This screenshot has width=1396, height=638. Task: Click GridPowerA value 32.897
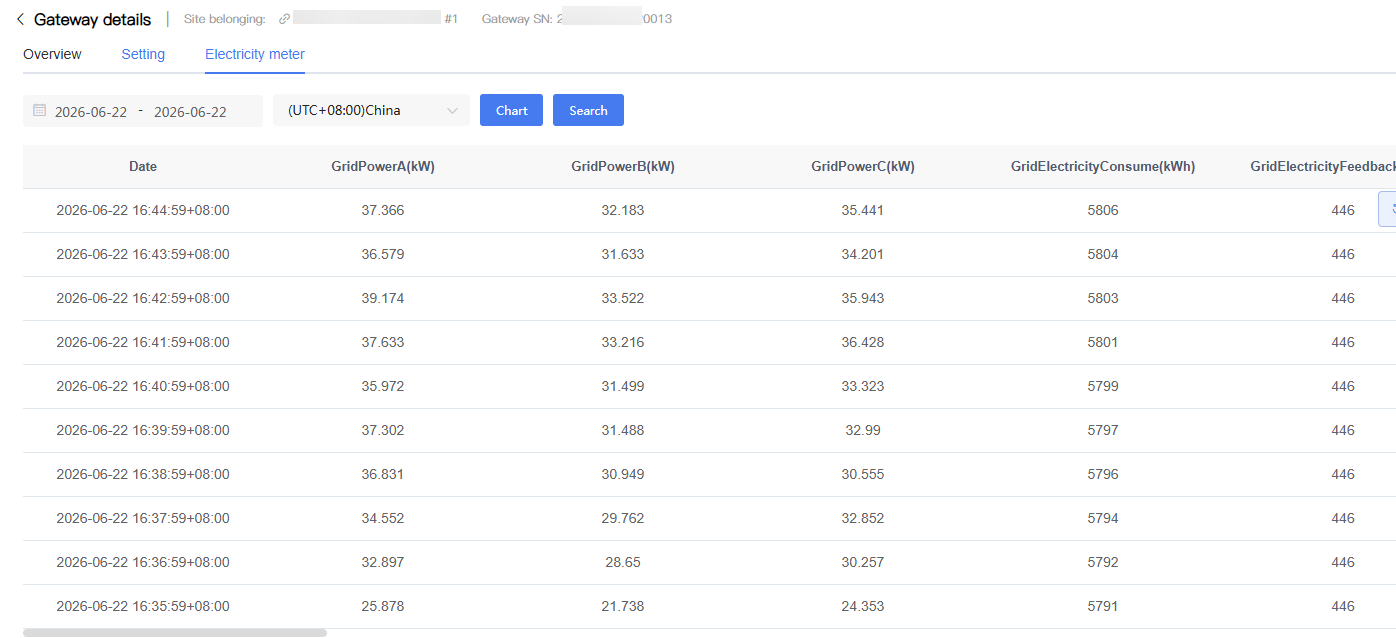click(x=383, y=563)
